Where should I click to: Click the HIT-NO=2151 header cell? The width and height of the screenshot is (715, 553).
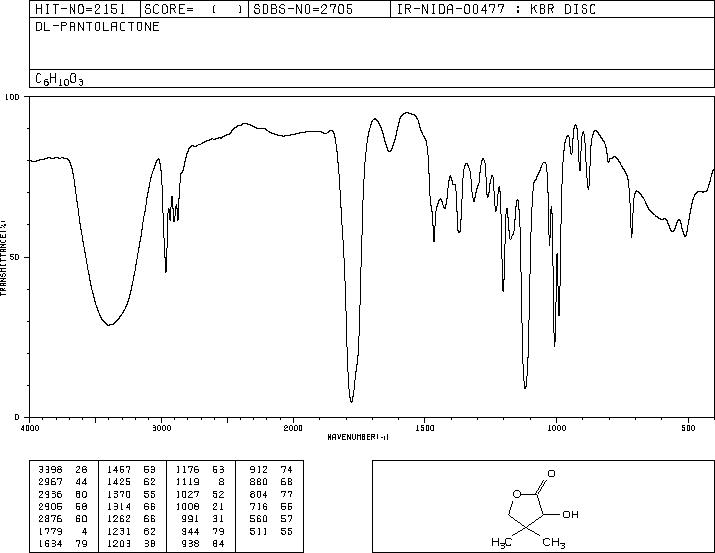(x=85, y=9)
